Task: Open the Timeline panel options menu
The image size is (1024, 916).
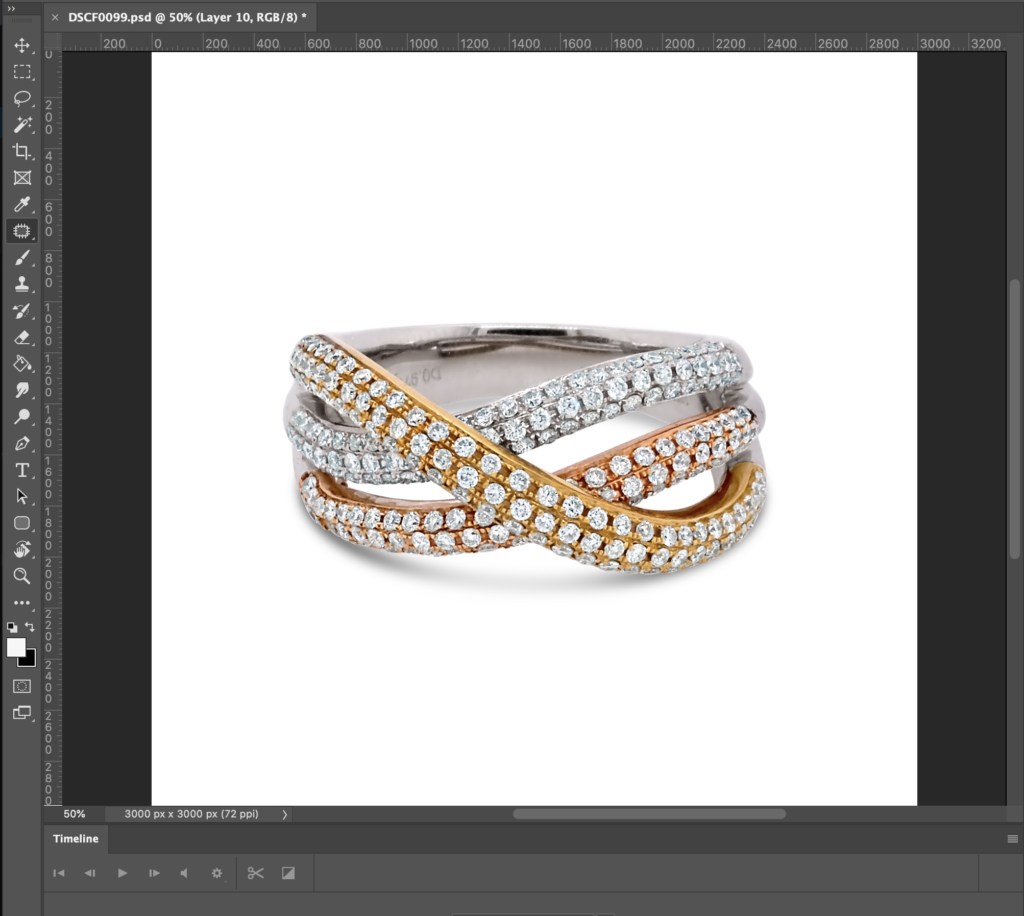Action: click(x=1012, y=839)
